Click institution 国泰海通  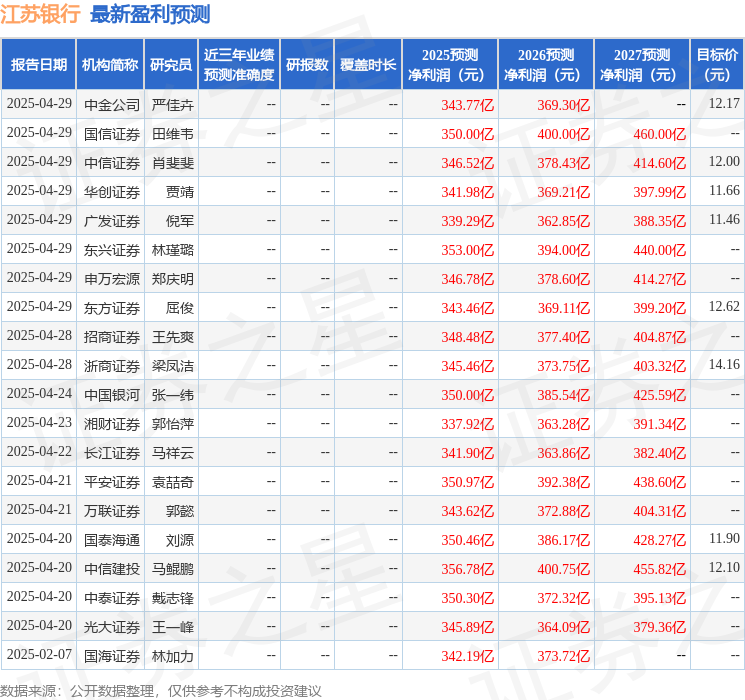(112, 540)
